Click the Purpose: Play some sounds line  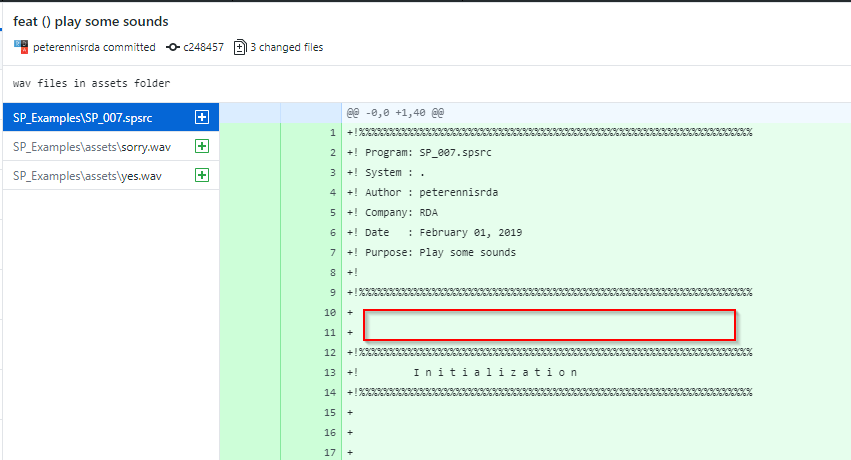point(431,252)
